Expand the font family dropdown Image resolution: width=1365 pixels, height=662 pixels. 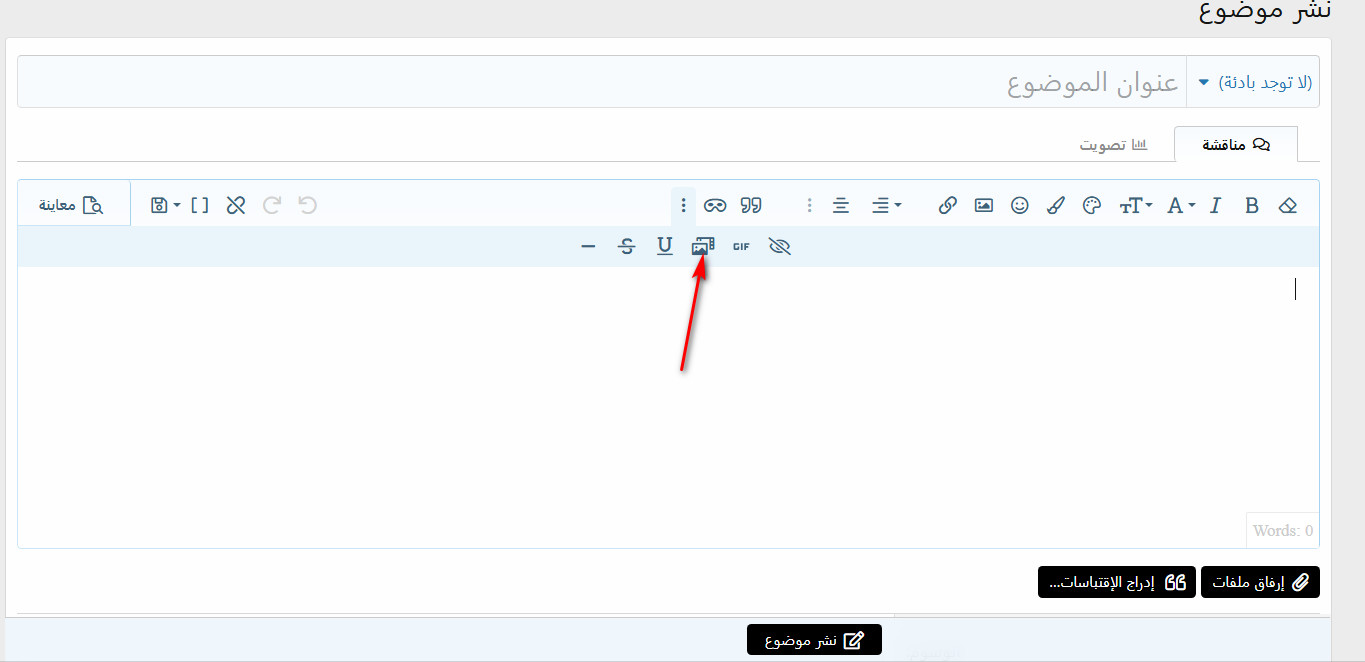pos(1180,206)
